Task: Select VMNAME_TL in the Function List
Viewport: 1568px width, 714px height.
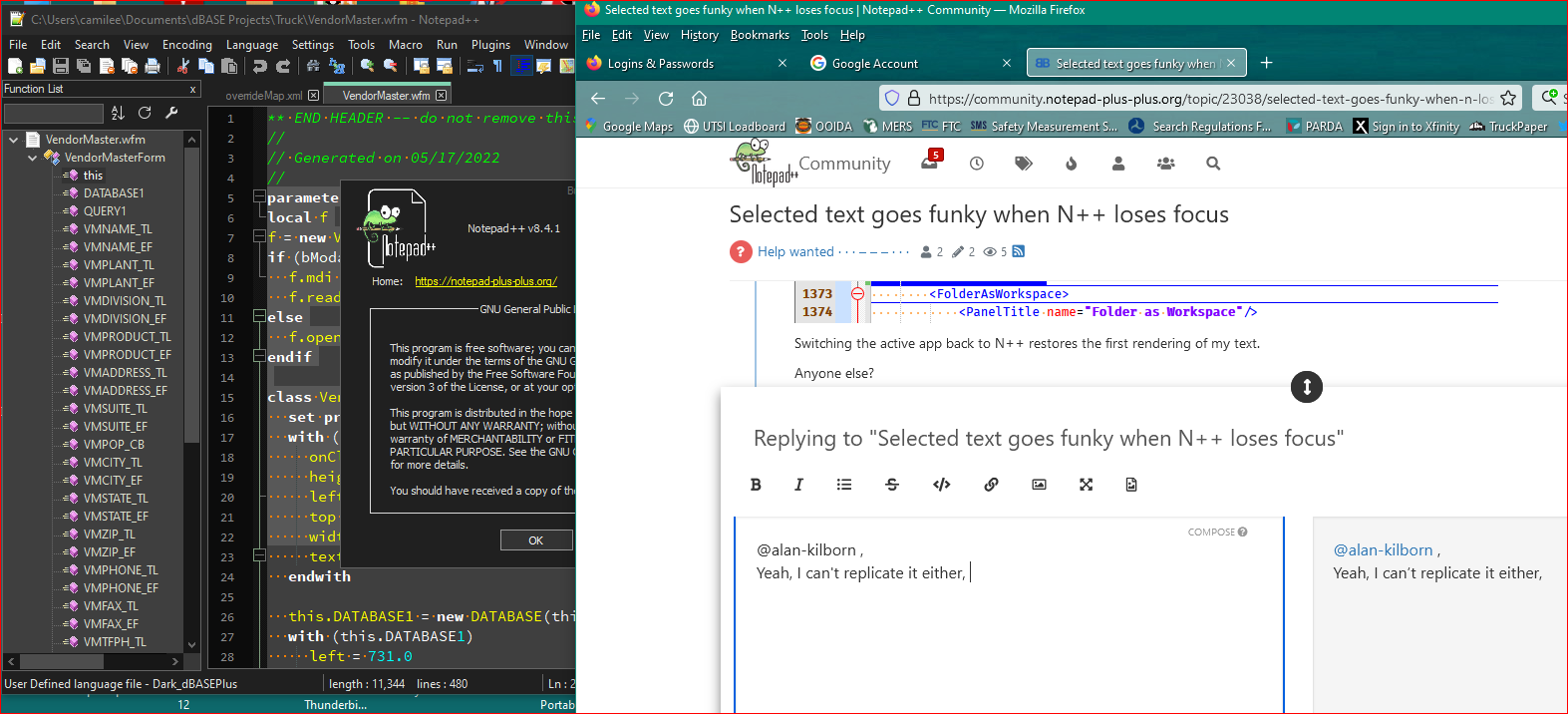Action: click(117, 229)
